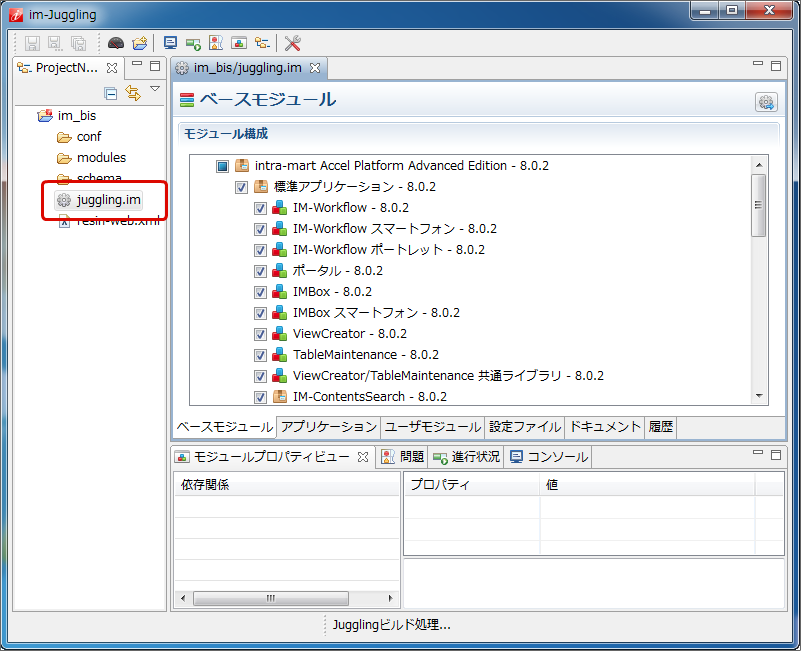Open the console view from the toolbar monitor icon

170,43
